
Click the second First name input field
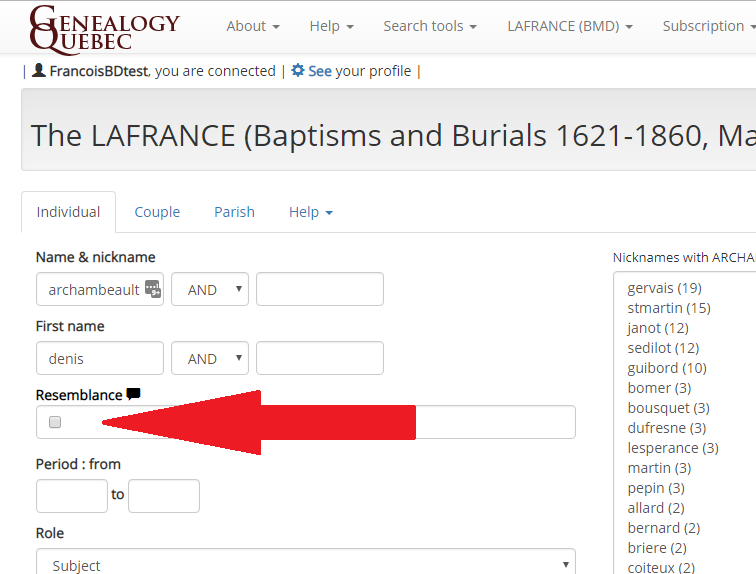pos(320,358)
